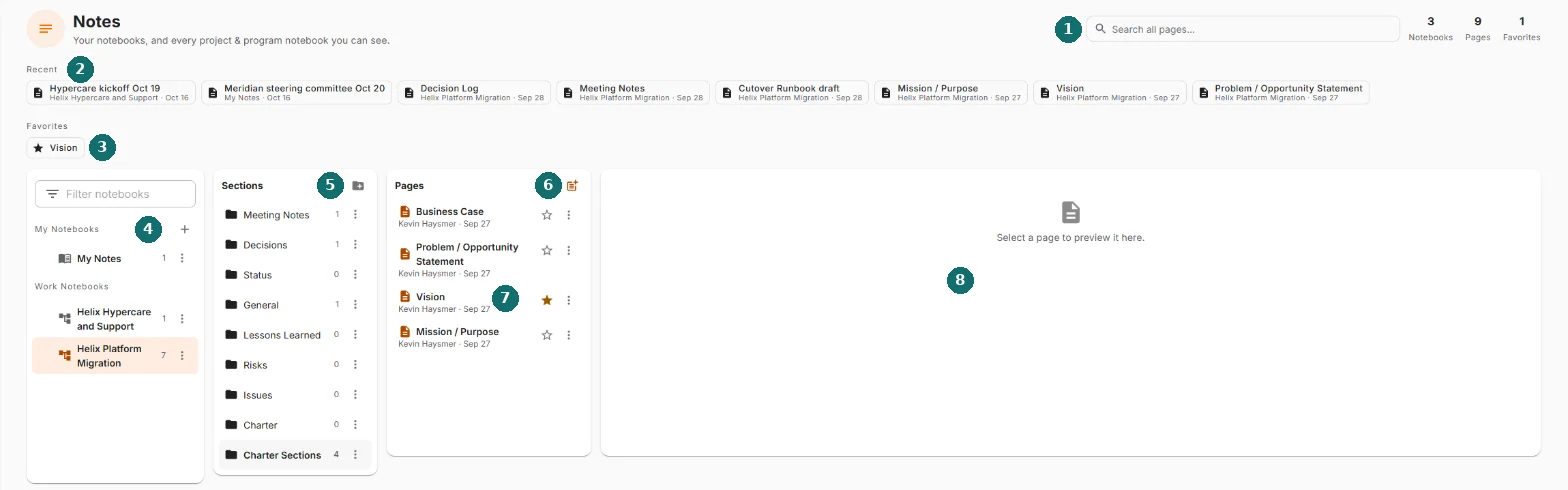Click the Mission / Purpose page document icon
1568x490 pixels.
(x=405, y=332)
